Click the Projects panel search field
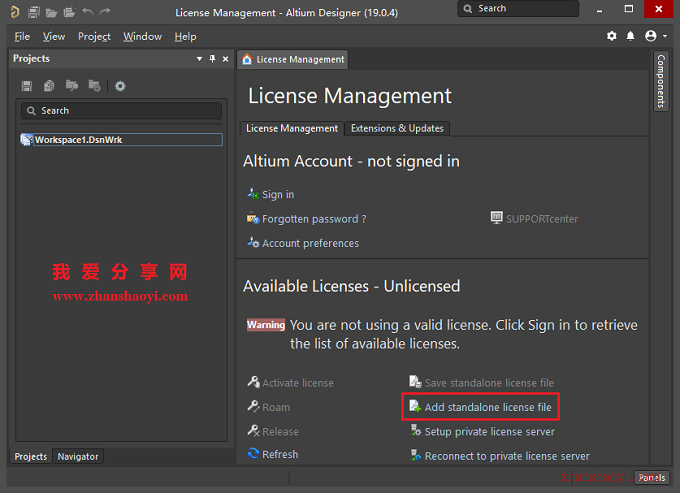680x493 pixels. point(121,111)
